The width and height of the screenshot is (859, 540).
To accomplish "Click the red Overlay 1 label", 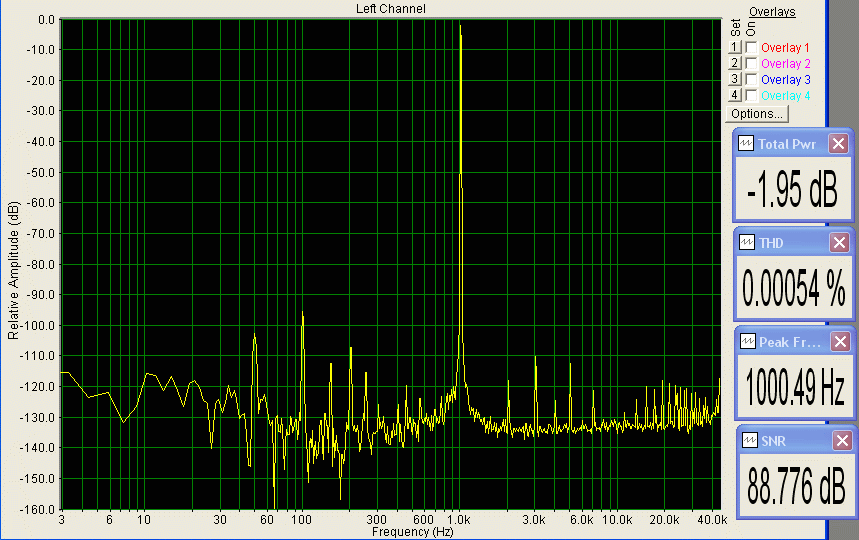I will (x=785, y=48).
